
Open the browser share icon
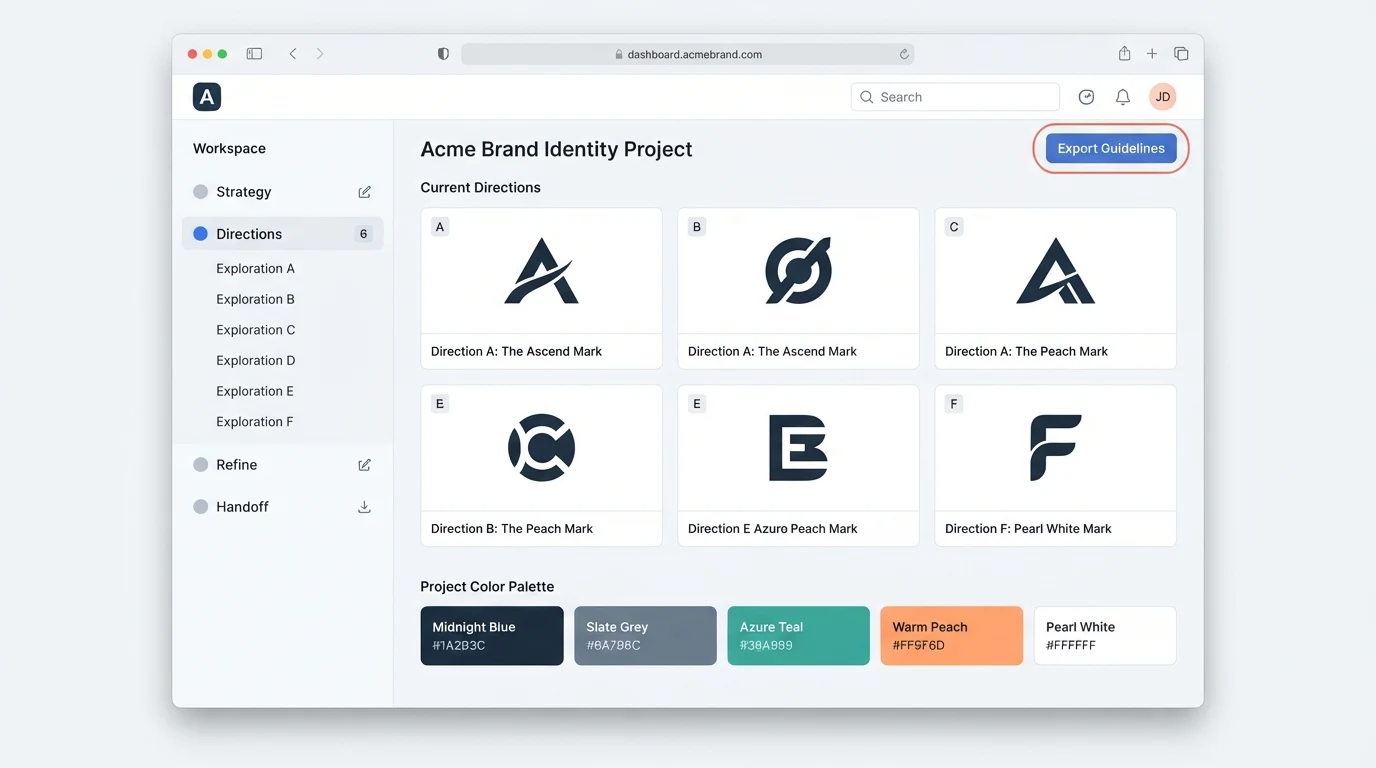[1124, 54]
